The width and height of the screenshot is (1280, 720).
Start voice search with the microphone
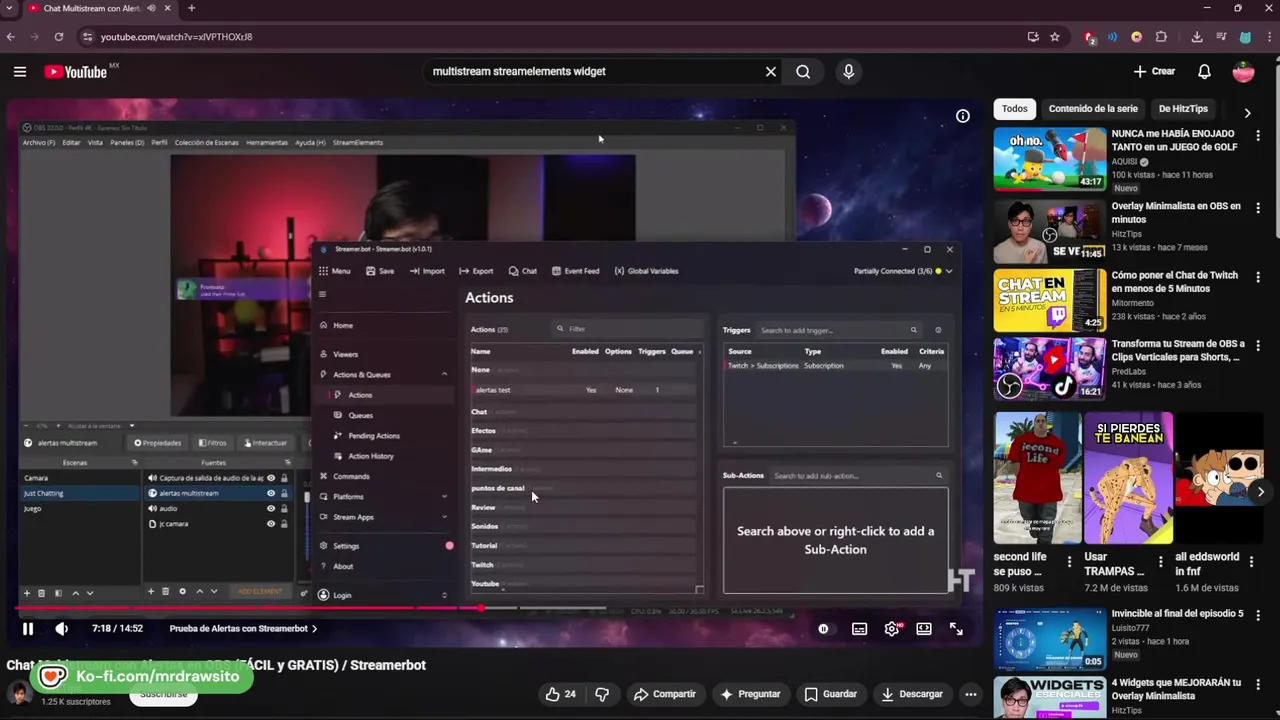coord(849,72)
